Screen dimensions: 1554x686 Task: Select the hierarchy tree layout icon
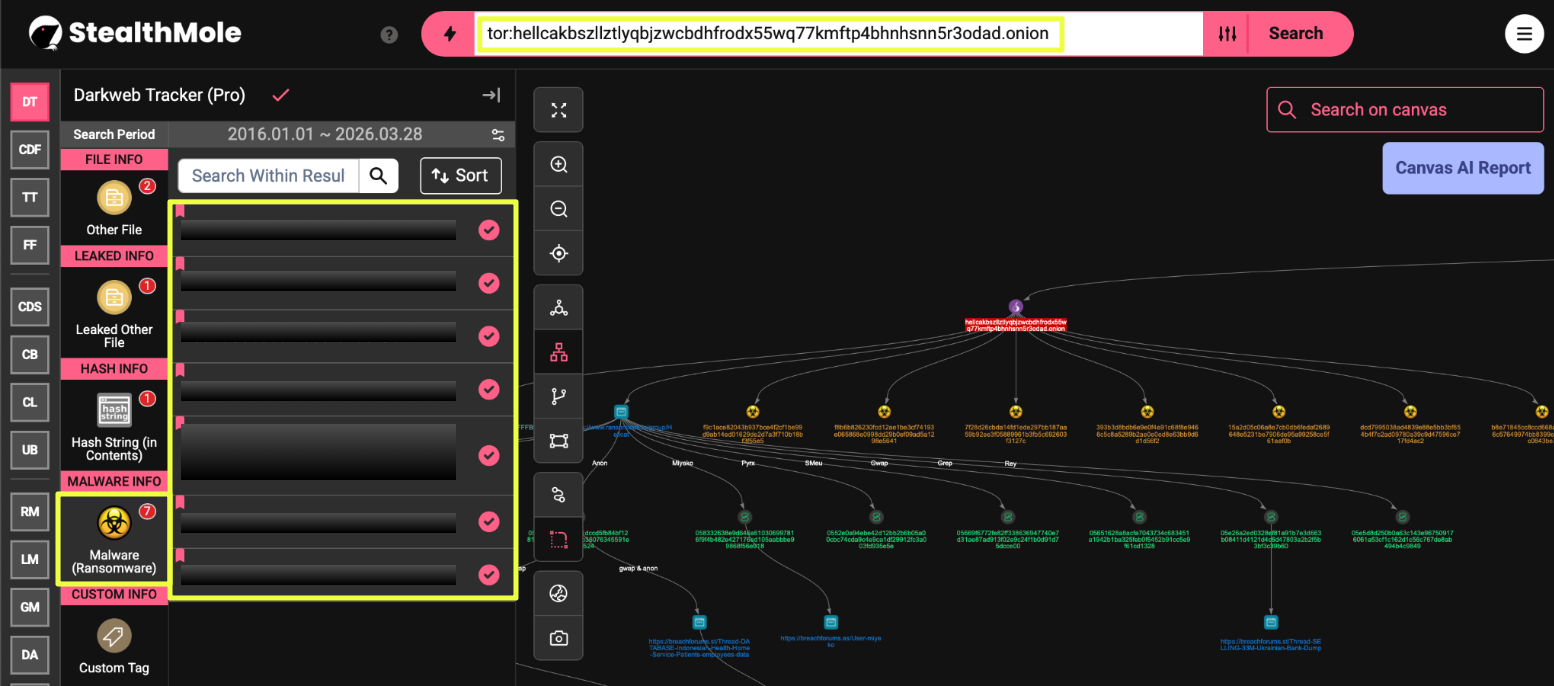(x=559, y=352)
